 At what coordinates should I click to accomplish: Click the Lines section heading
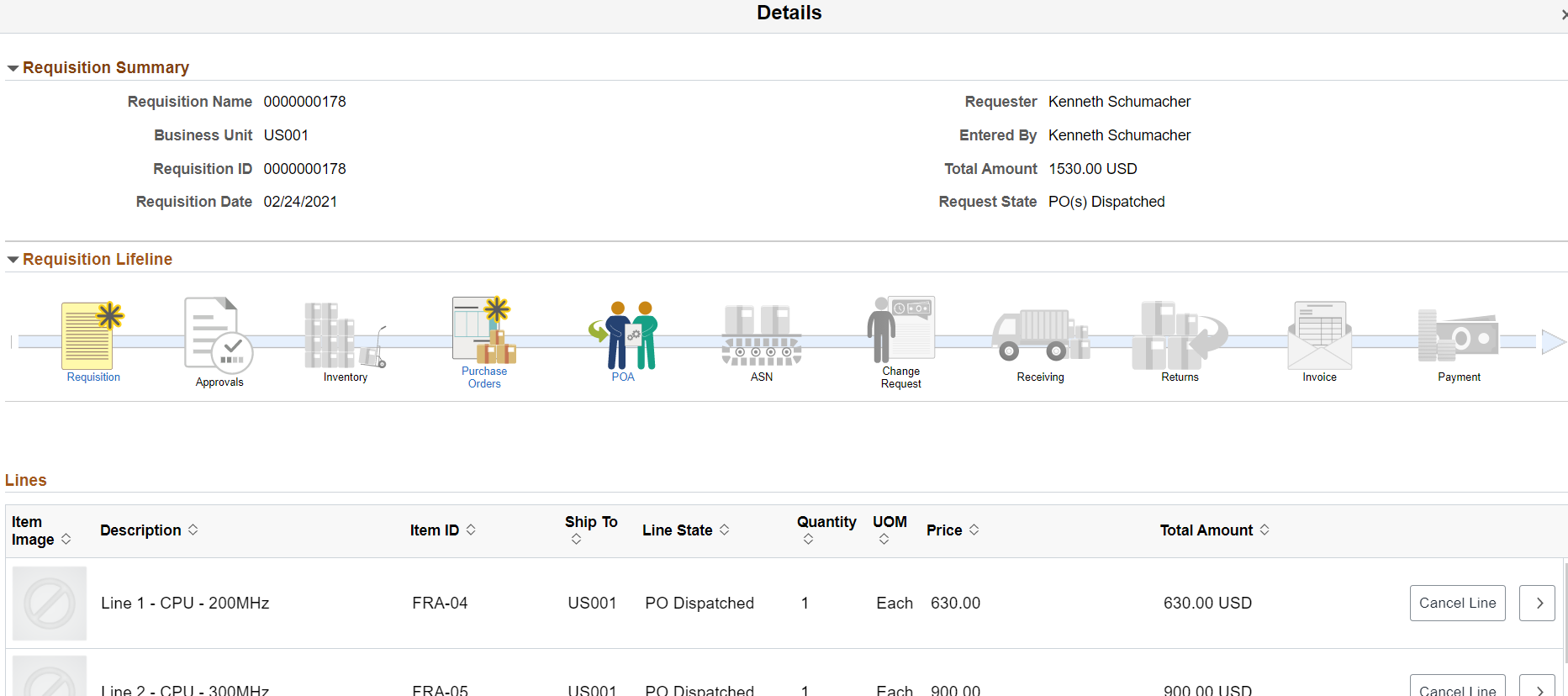[x=26, y=481]
